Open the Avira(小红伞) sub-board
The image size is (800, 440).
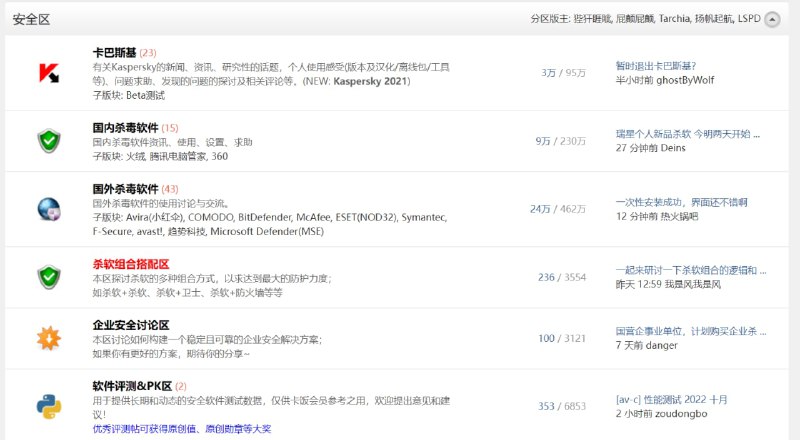click(x=155, y=217)
